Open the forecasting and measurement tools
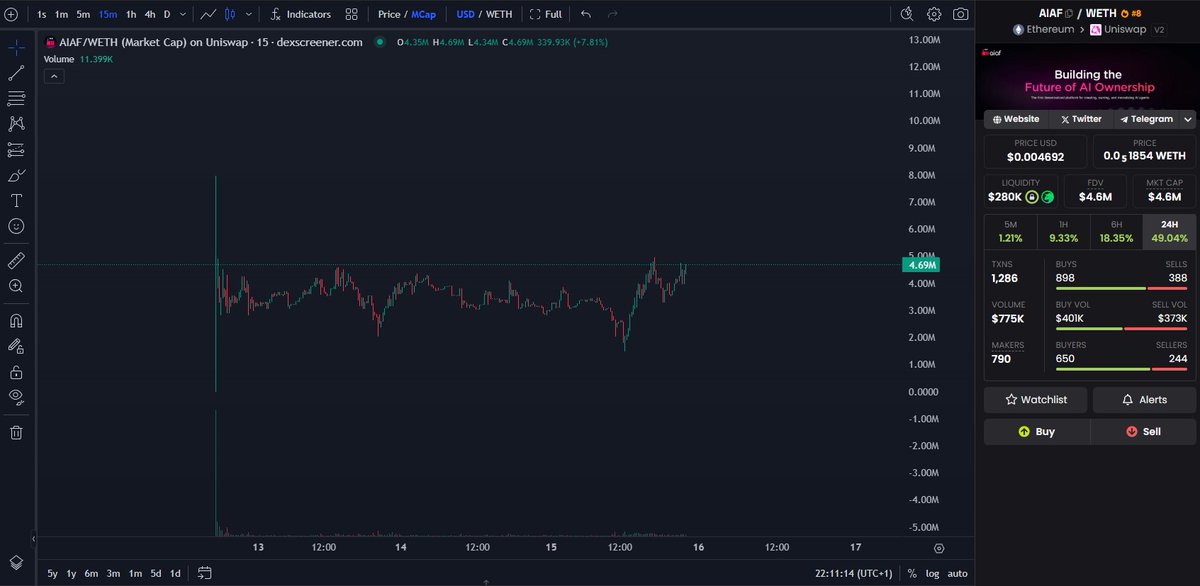 click(x=16, y=149)
